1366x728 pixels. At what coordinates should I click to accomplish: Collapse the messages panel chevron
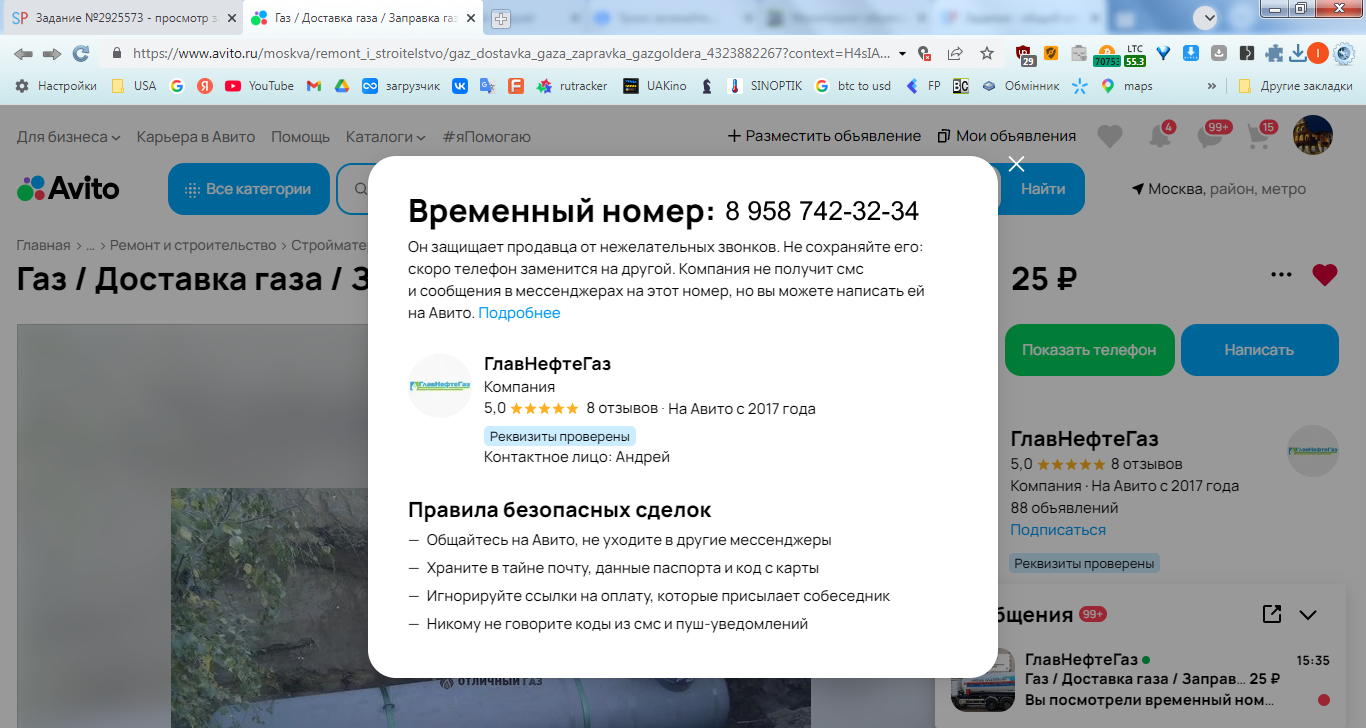click(x=1308, y=615)
